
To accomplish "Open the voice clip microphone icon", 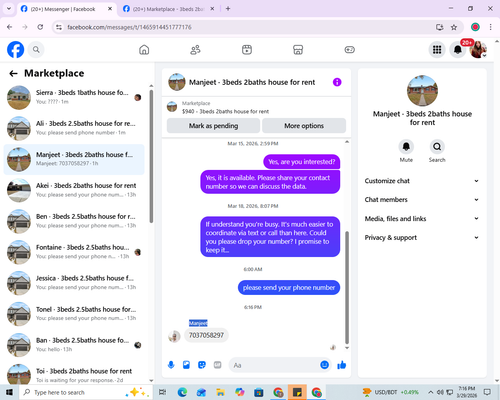I will (x=171, y=365).
